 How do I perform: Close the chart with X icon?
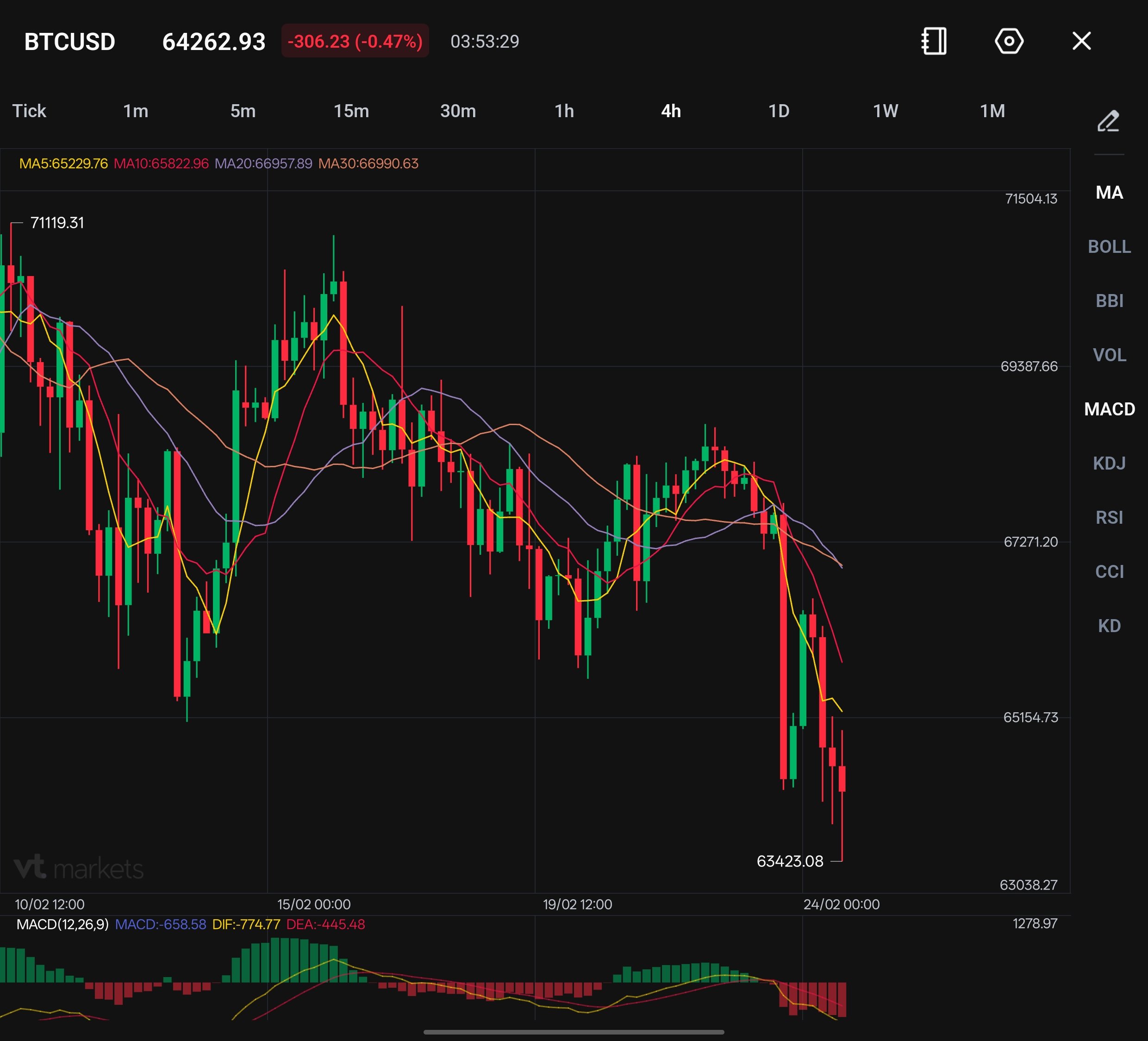tap(1081, 41)
